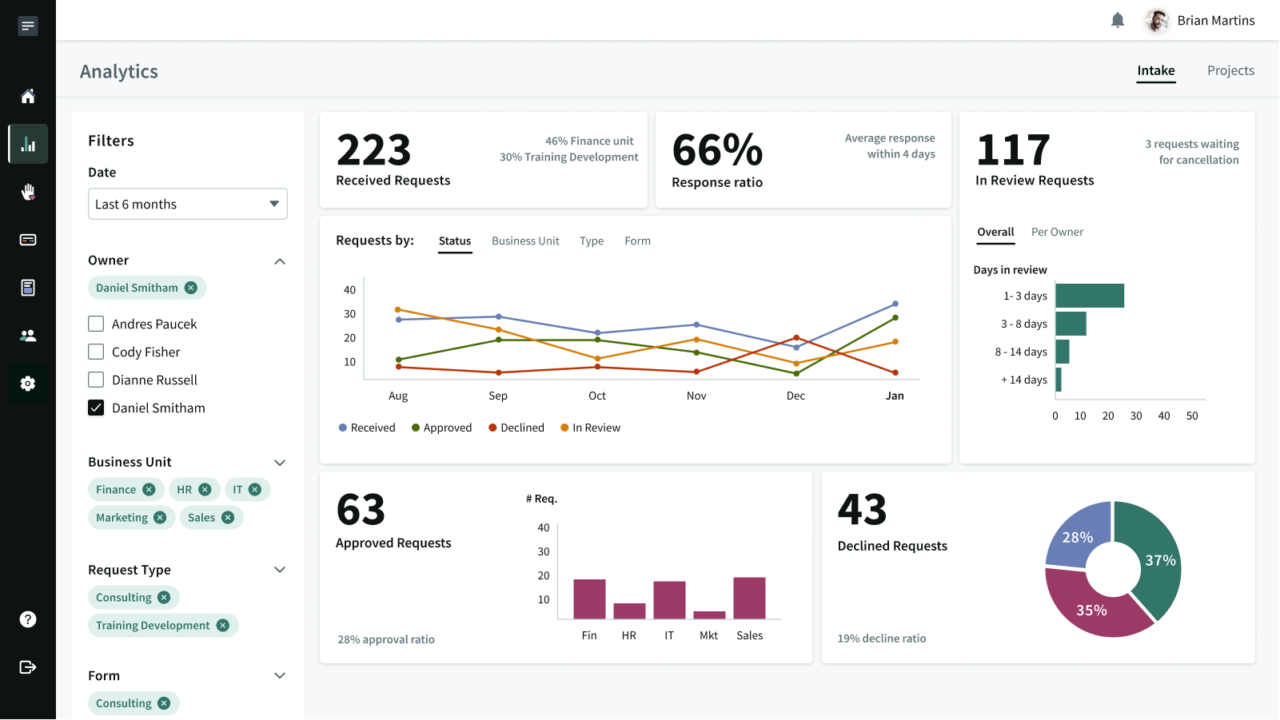Click the people/team icon in sidebar

click(x=28, y=336)
